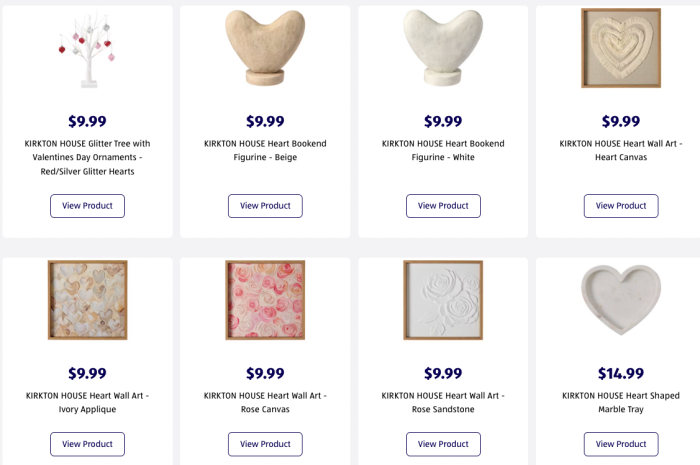Select the heart-shaped marble tray image

(x=621, y=300)
